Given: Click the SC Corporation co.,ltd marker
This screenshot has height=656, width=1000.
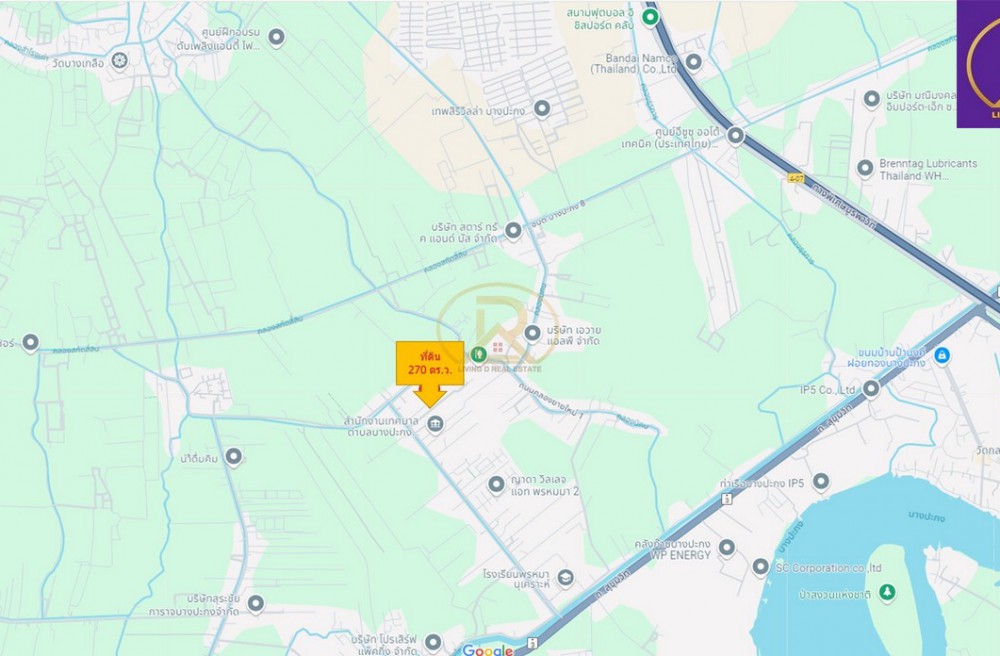Looking at the screenshot, I should pos(760,565).
